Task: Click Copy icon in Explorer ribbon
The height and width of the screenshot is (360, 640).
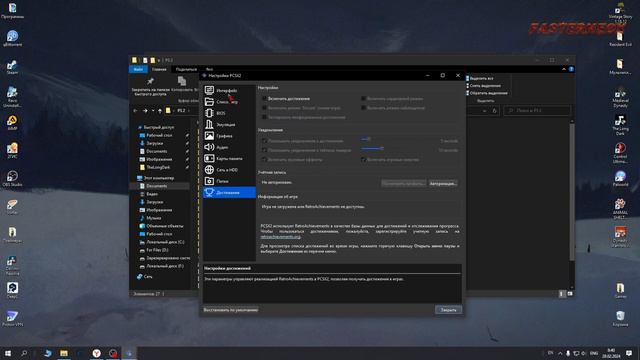Action: pos(182,84)
